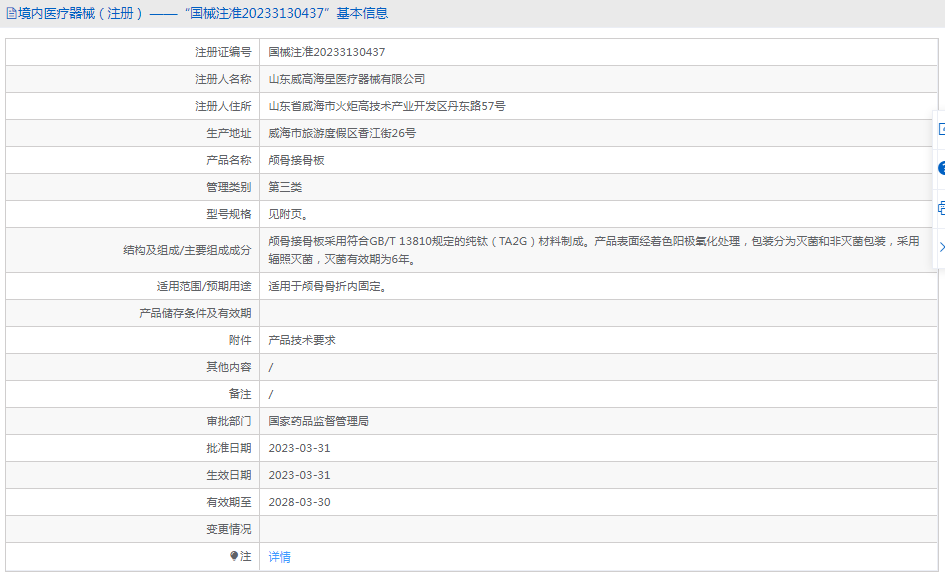The height and width of the screenshot is (577, 945).
Task: Click effective date value in 生效日期 row
Action: tap(300, 475)
